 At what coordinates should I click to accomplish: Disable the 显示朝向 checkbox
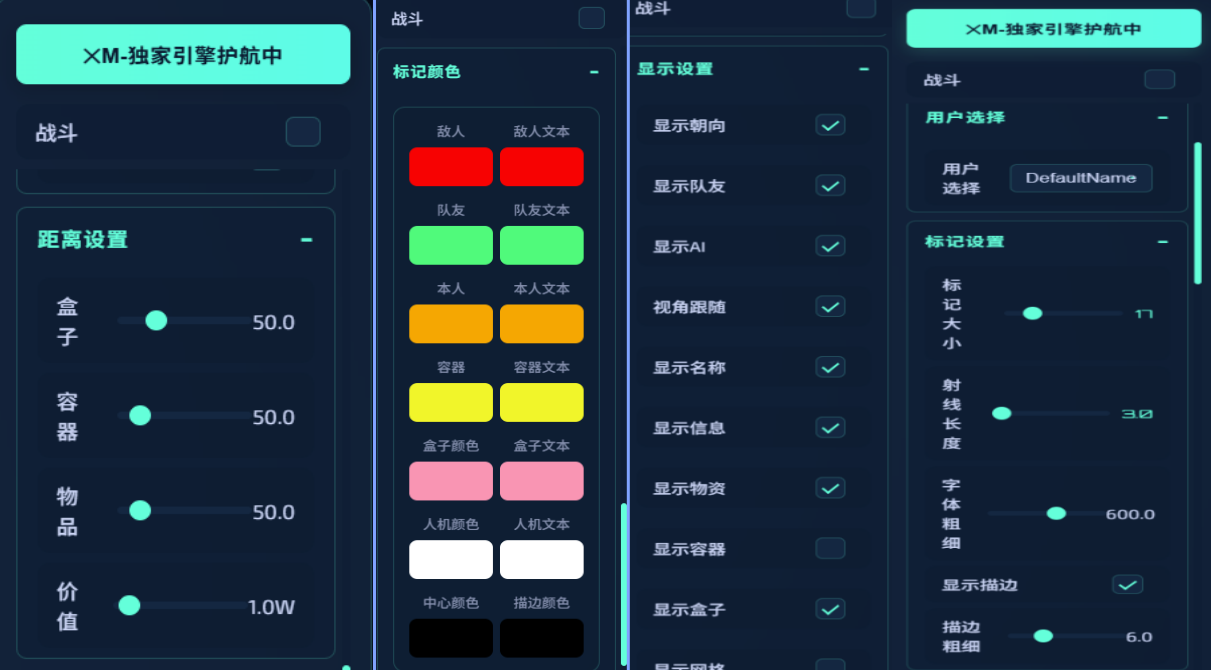(830, 125)
